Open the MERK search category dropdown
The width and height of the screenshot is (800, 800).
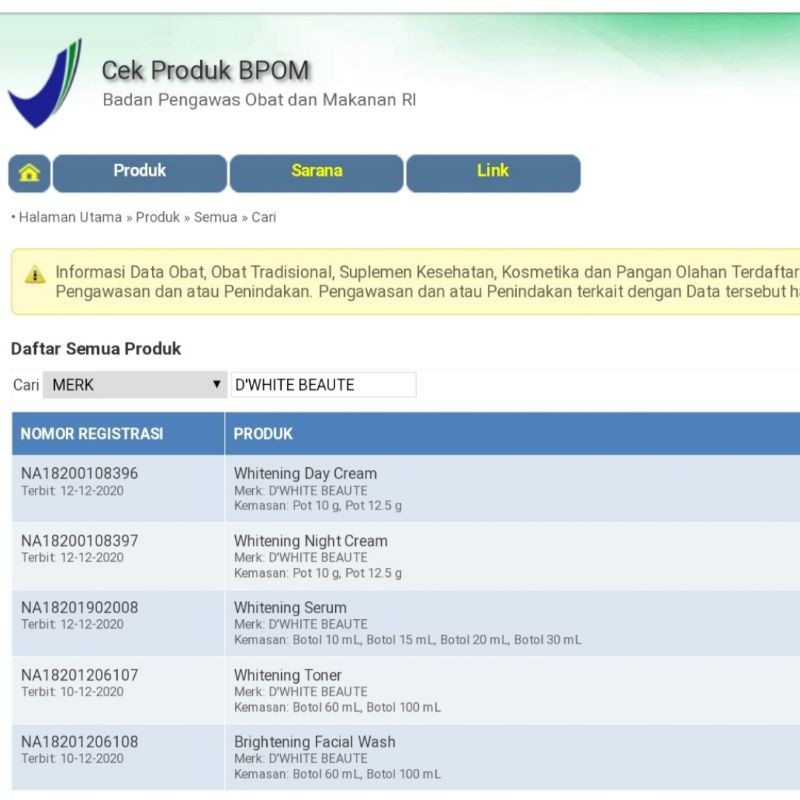click(135, 385)
